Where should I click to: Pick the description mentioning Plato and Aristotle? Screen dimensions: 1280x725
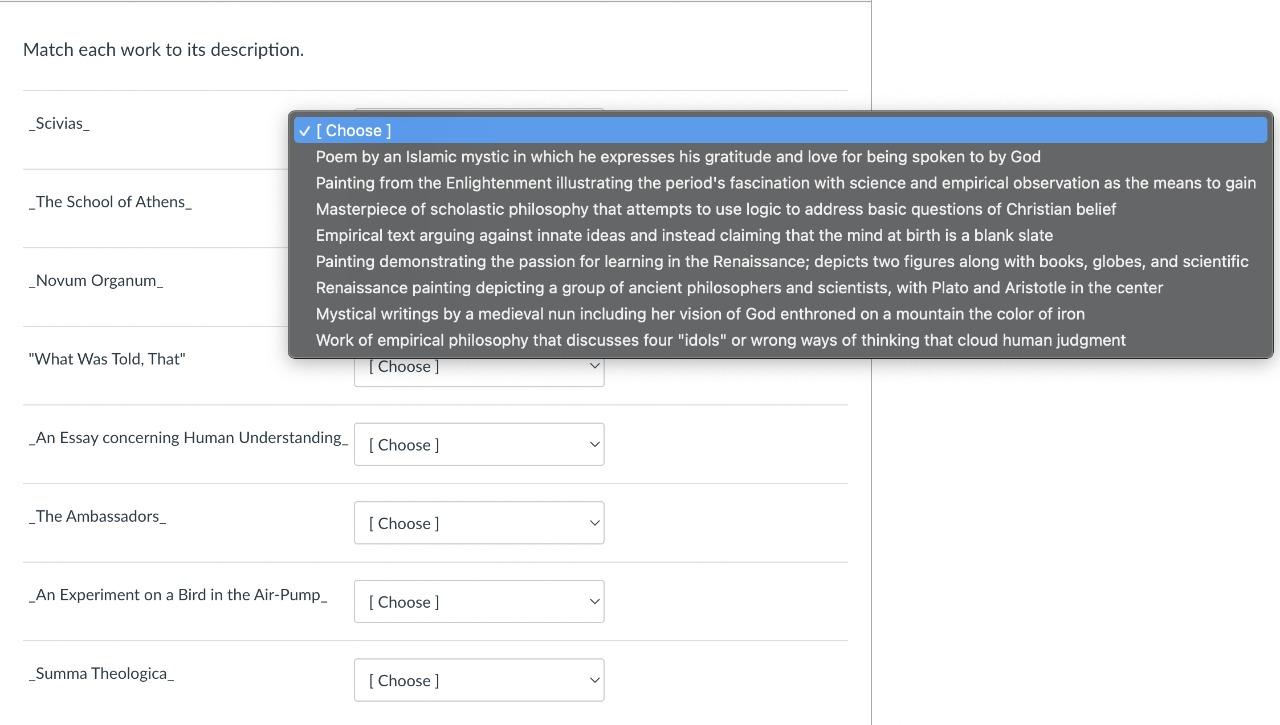click(x=739, y=287)
